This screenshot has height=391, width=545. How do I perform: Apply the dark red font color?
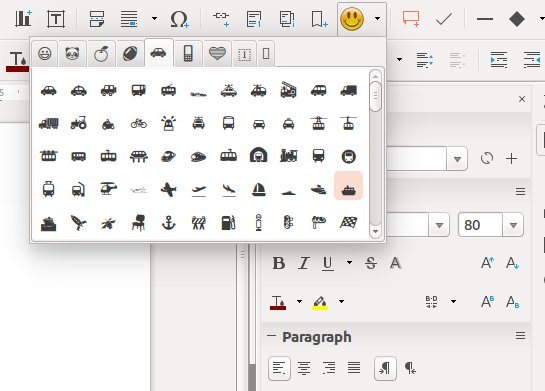pyautogui.click(x=278, y=302)
